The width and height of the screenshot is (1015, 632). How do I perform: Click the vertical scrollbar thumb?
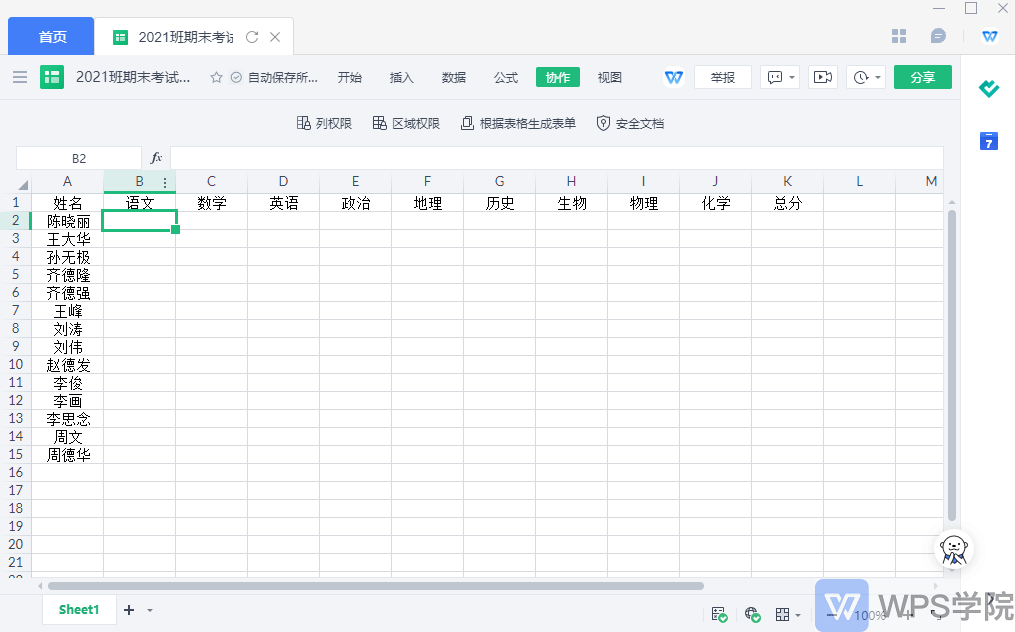(x=952, y=365)
